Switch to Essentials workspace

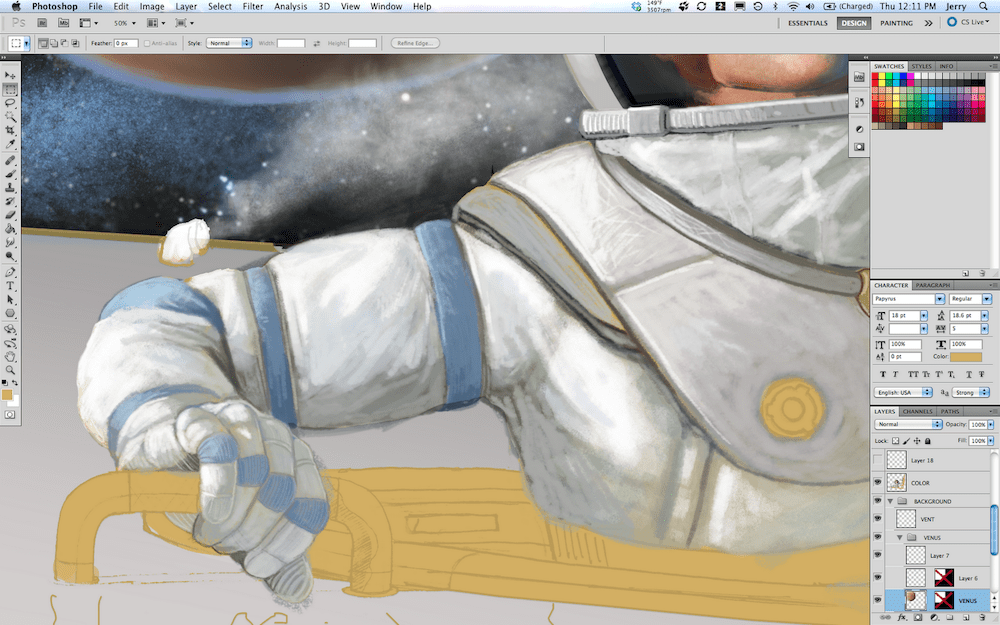(807, 23)
